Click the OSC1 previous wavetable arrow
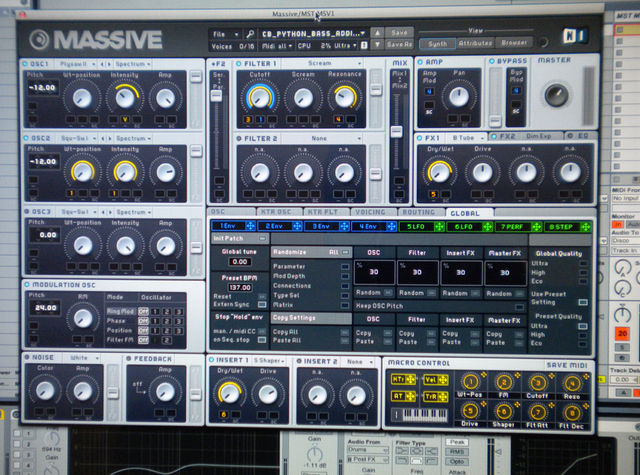640x475 pixels. coord(102,64)
